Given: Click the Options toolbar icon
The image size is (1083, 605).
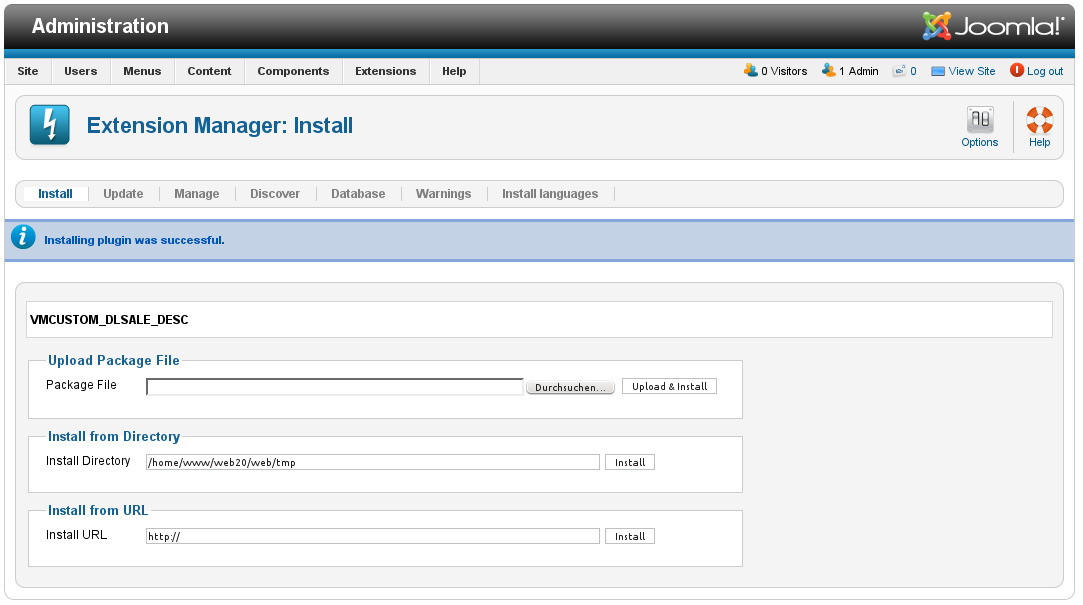Looking at the screenshot, I should 979,121.
